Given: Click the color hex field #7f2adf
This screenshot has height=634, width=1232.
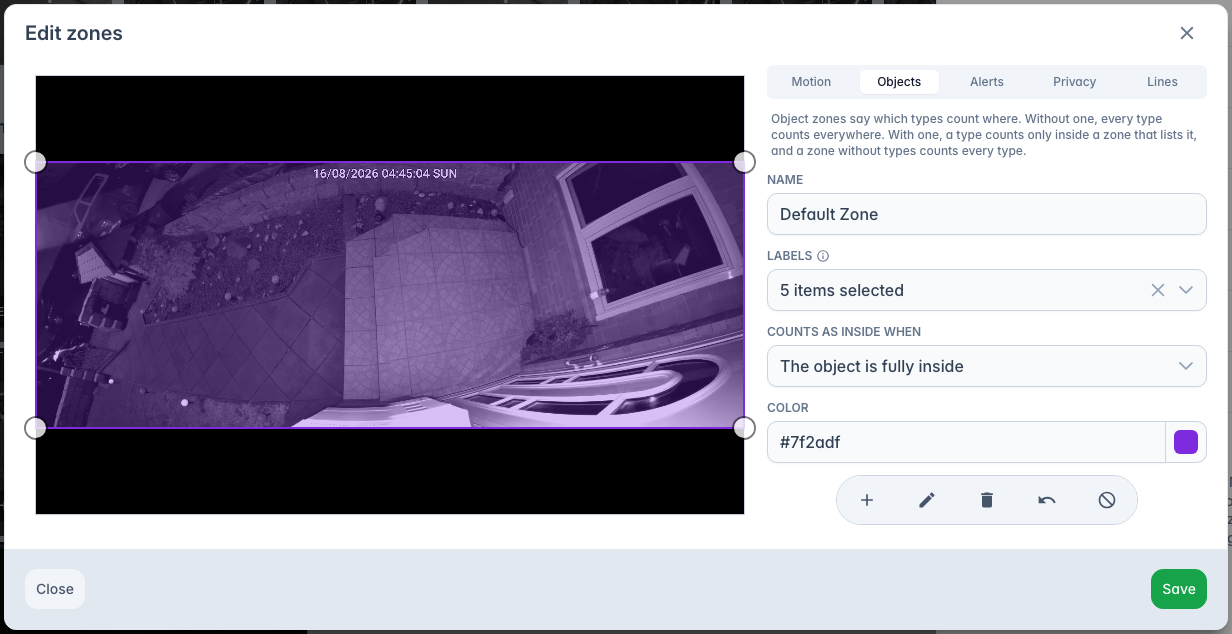Looking at the screenshot, I should tap(966, 442).
